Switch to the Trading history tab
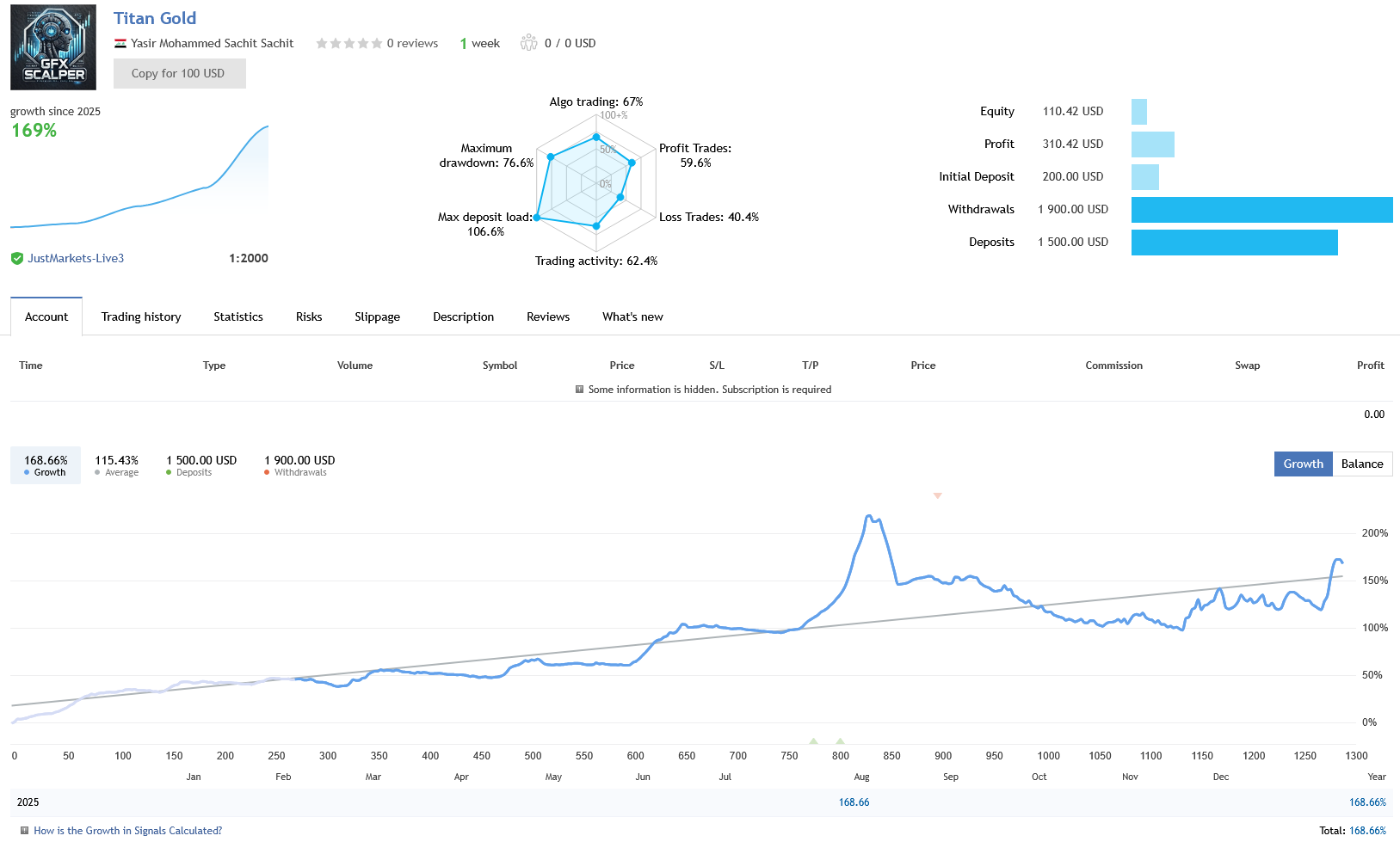This screenshot has width=1400, height=848. (141, 316)
